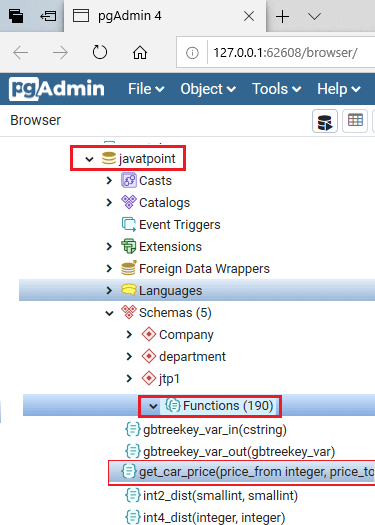Viewport: 375px width, 525px height.
Task: Click the browser forward arrow
Action: coord(60,53)
